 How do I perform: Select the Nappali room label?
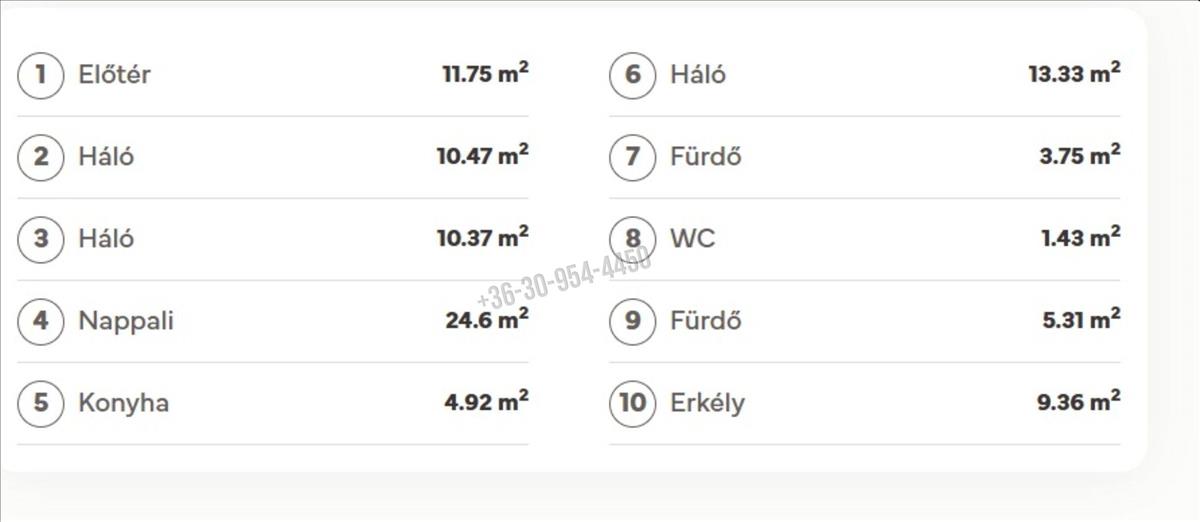tap(126, 321)
